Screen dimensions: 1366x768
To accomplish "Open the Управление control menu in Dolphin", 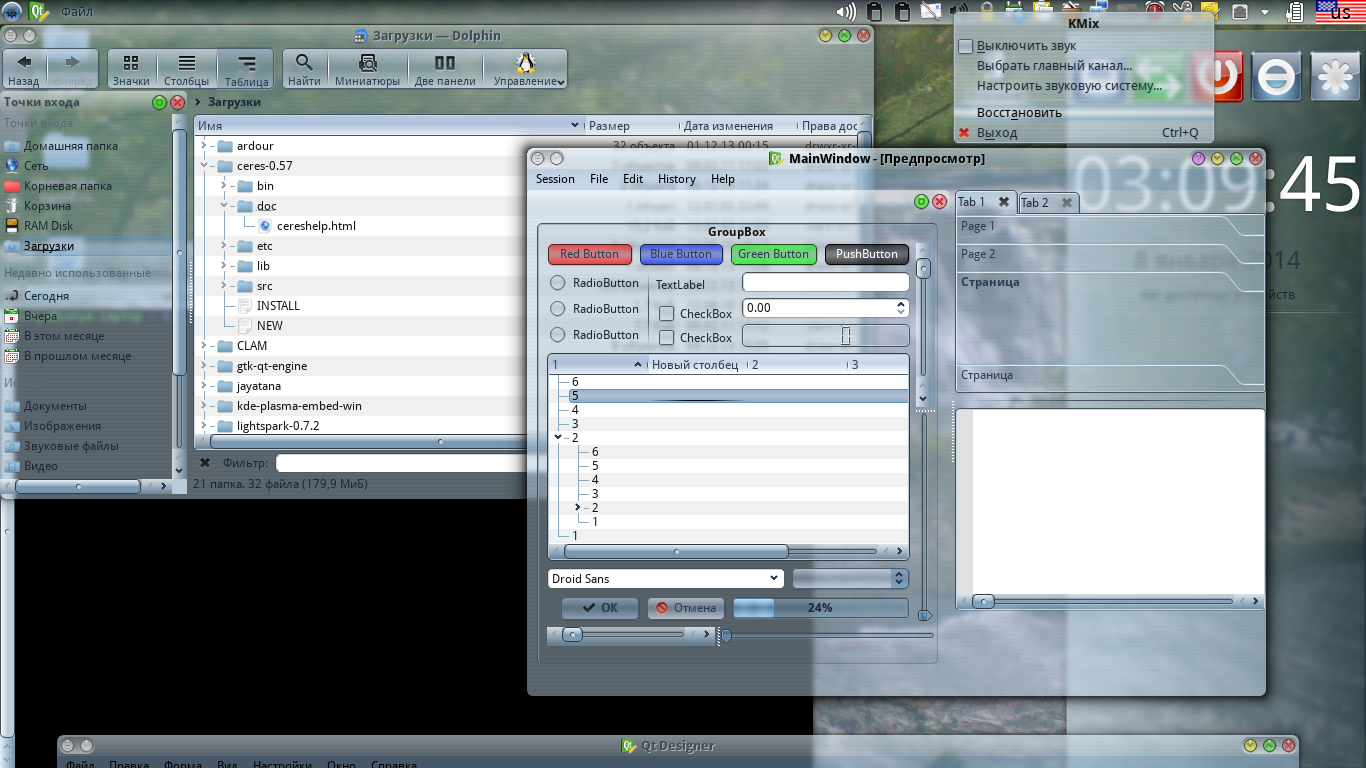I will tap(527, 70).
